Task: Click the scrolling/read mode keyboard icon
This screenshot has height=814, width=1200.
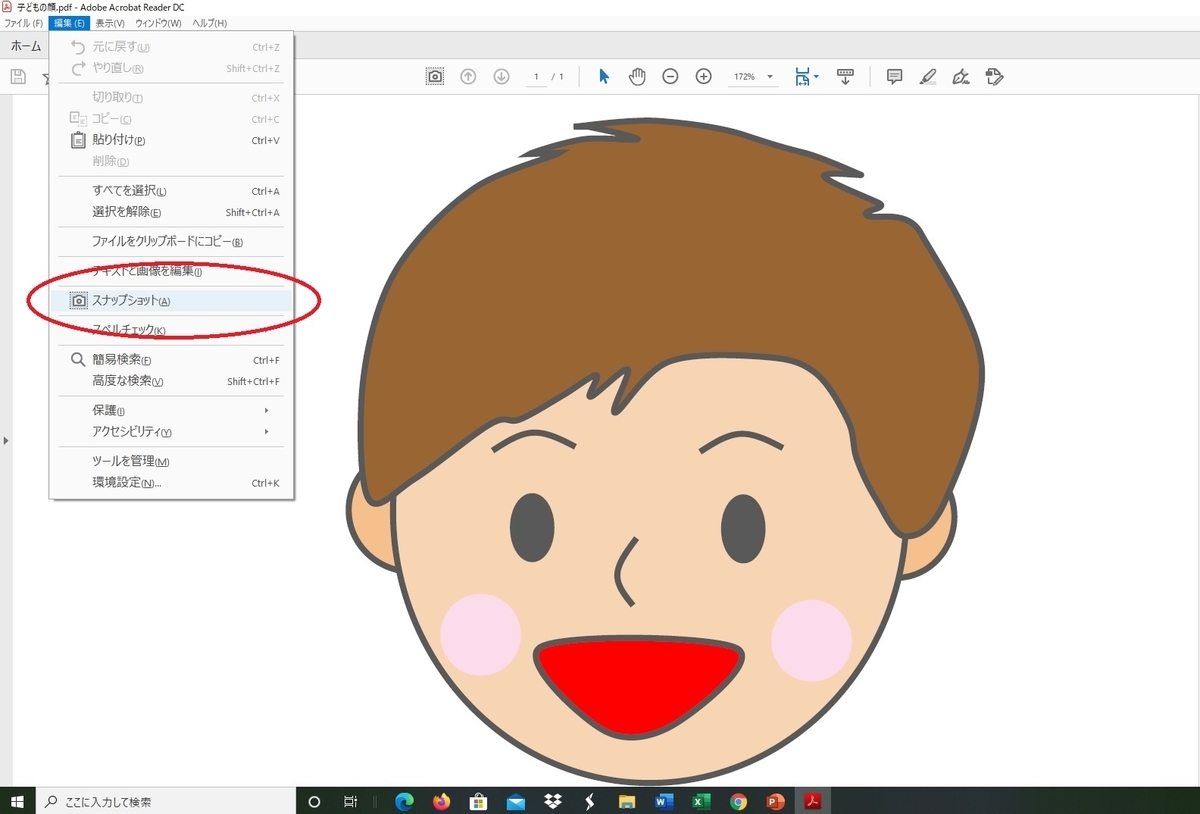Action: coord(845,77)
